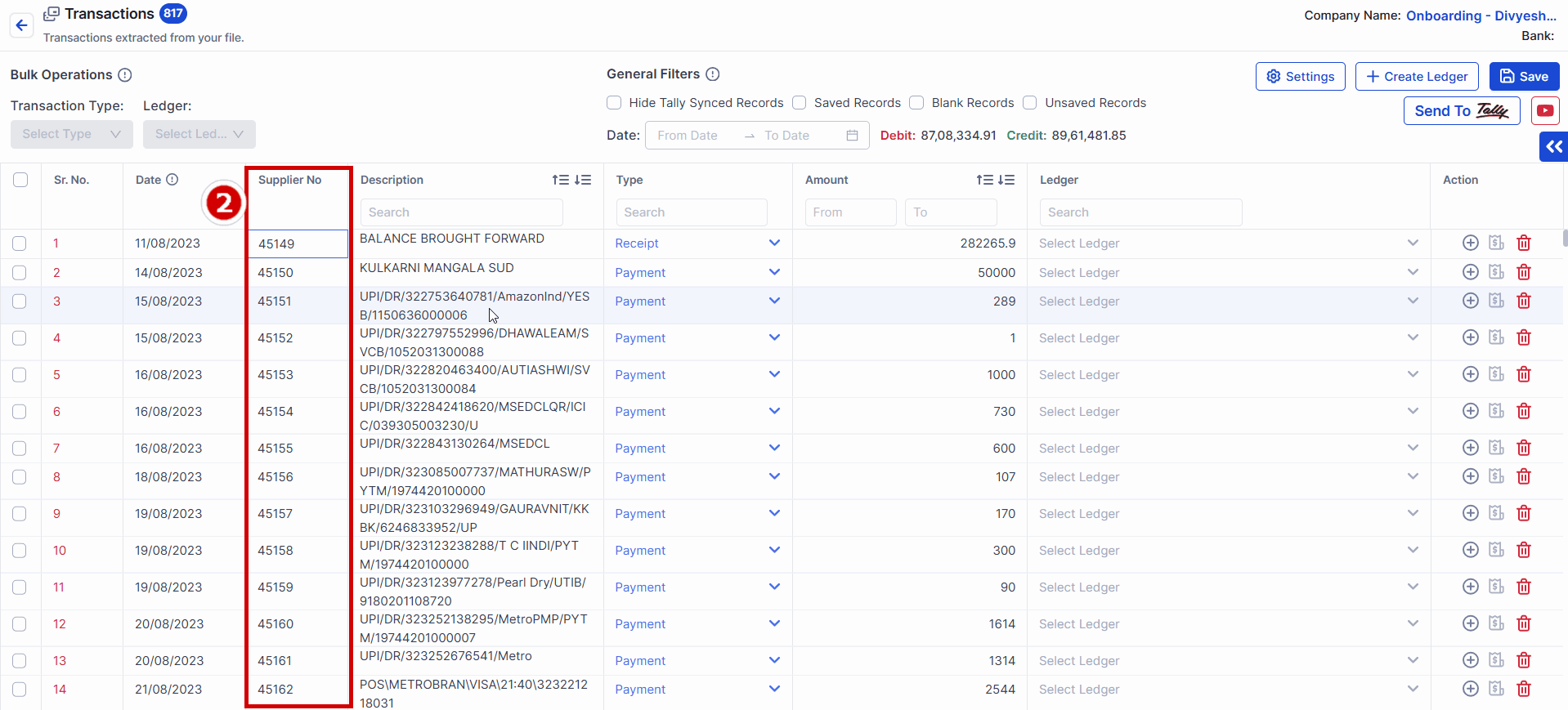The width and height of the screenshot is (1568, 710).
Task: Open Select Ledger dropdown for amount 300
Action: [1229, 551]
